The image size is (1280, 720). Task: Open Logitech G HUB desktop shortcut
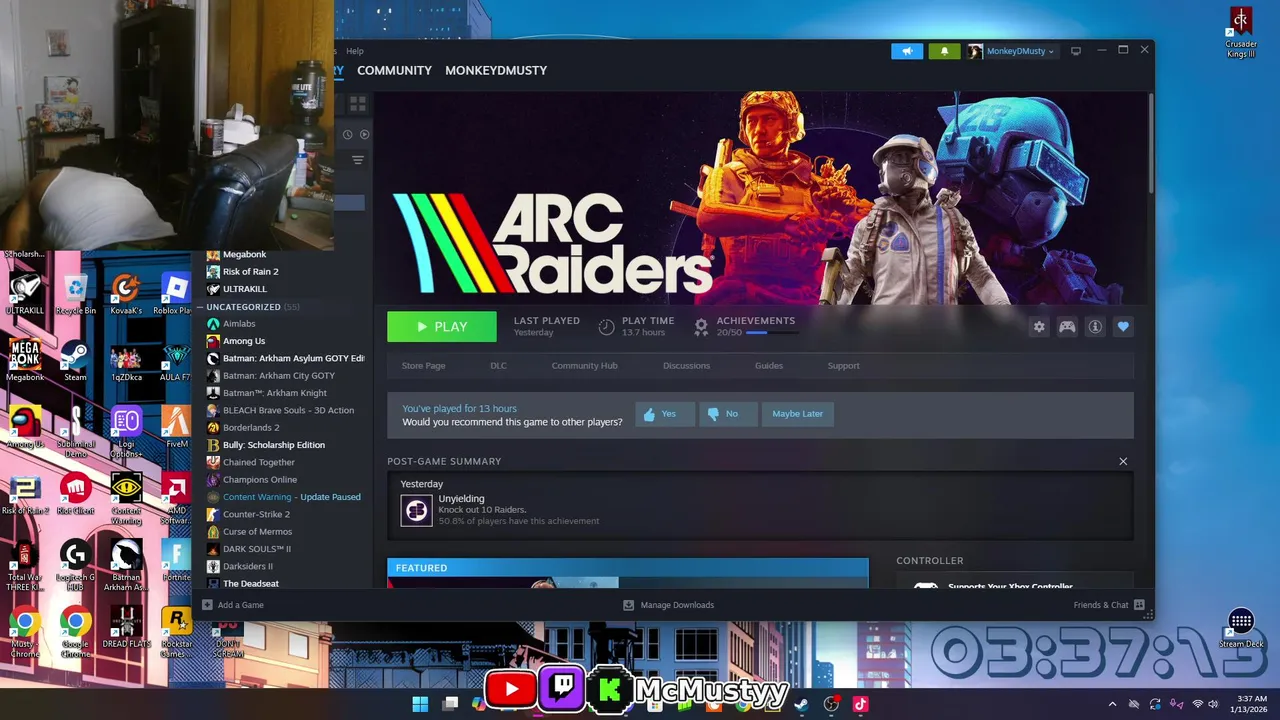pyautogui.click(x=76, y=566)
